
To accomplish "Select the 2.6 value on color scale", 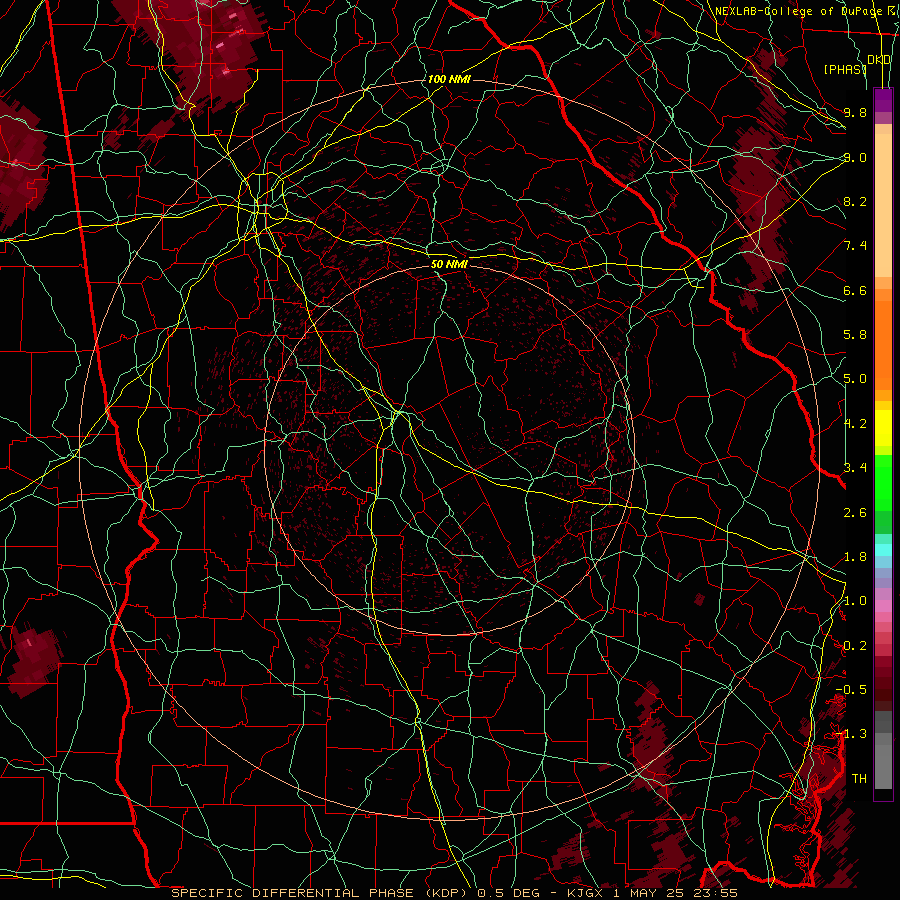I will (x=855, y=512).
